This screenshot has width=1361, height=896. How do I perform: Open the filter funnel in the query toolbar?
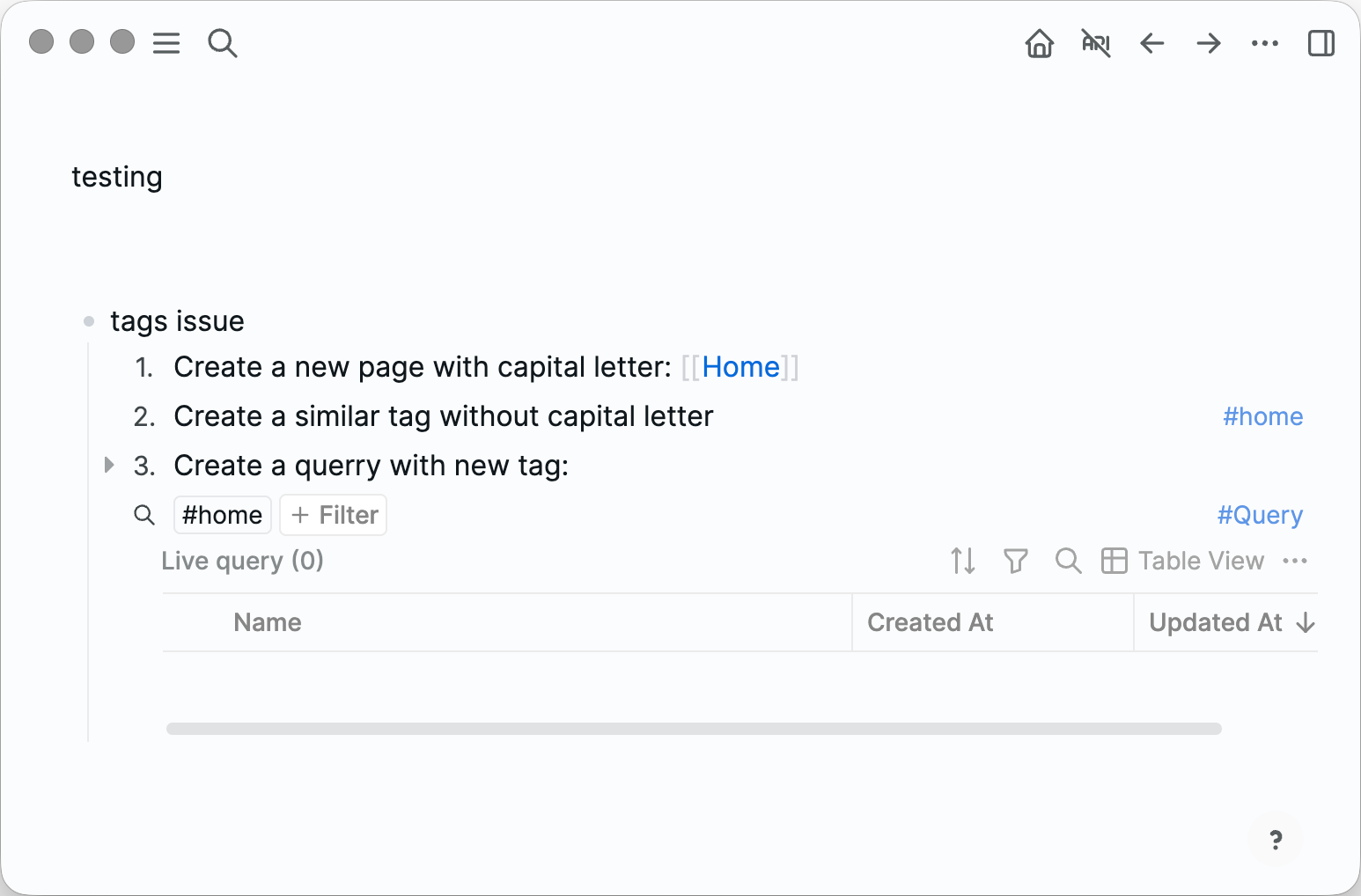pos(1015,561)
